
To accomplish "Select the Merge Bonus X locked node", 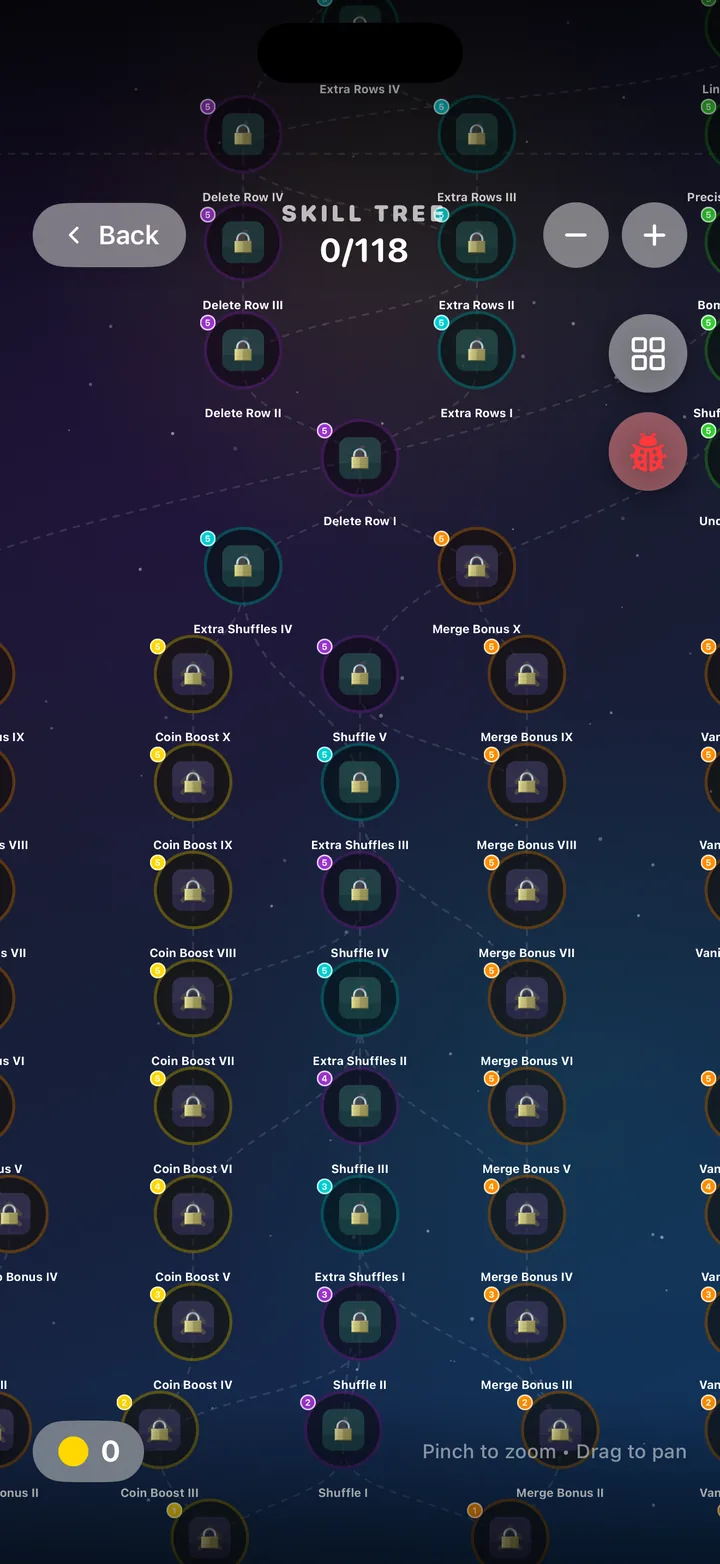I will [x=477, y=566].
